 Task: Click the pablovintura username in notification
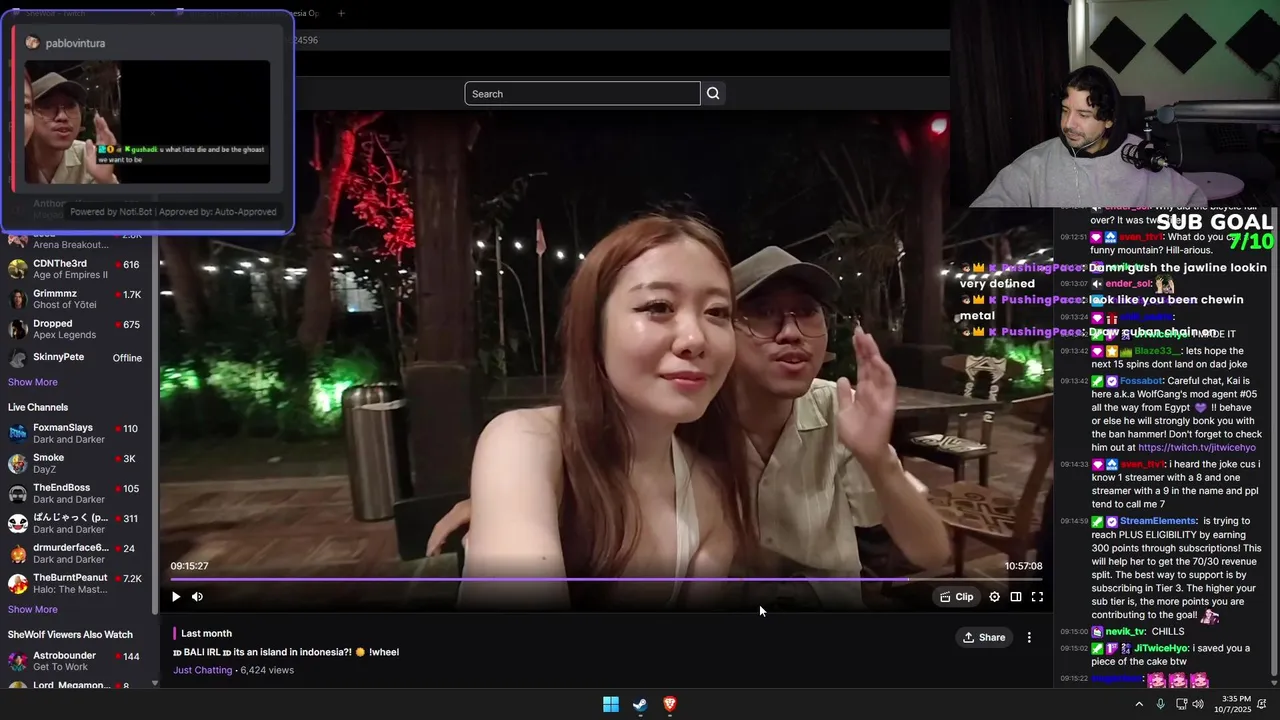(75, 43)
